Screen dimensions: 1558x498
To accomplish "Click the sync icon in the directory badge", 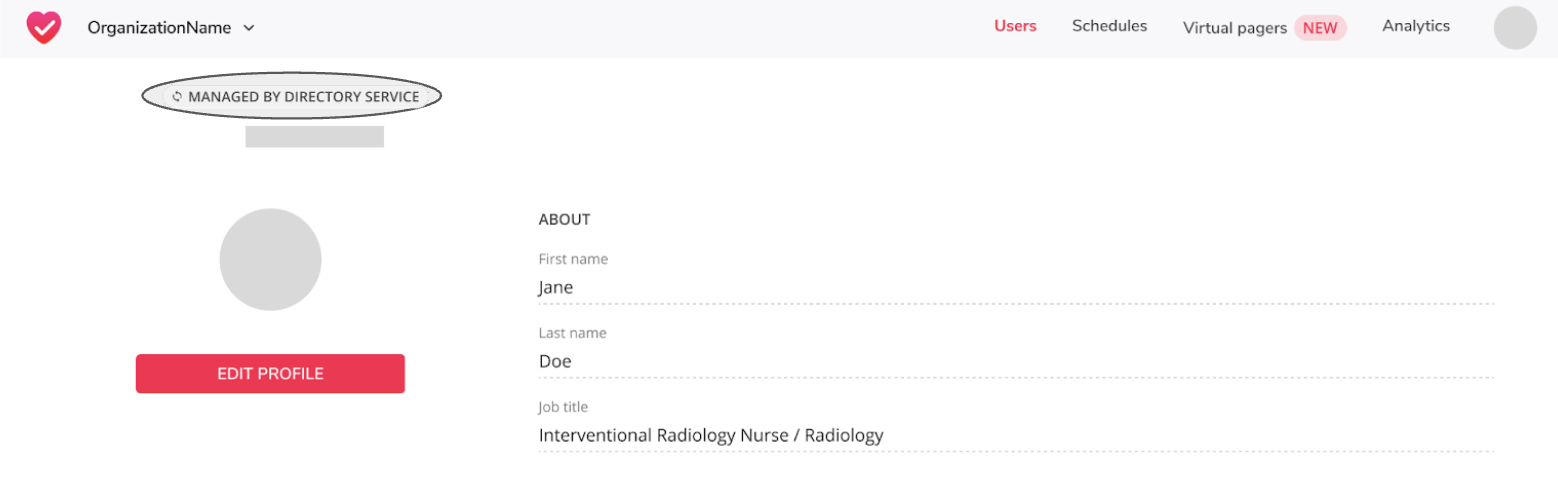I will click(177, 97).
